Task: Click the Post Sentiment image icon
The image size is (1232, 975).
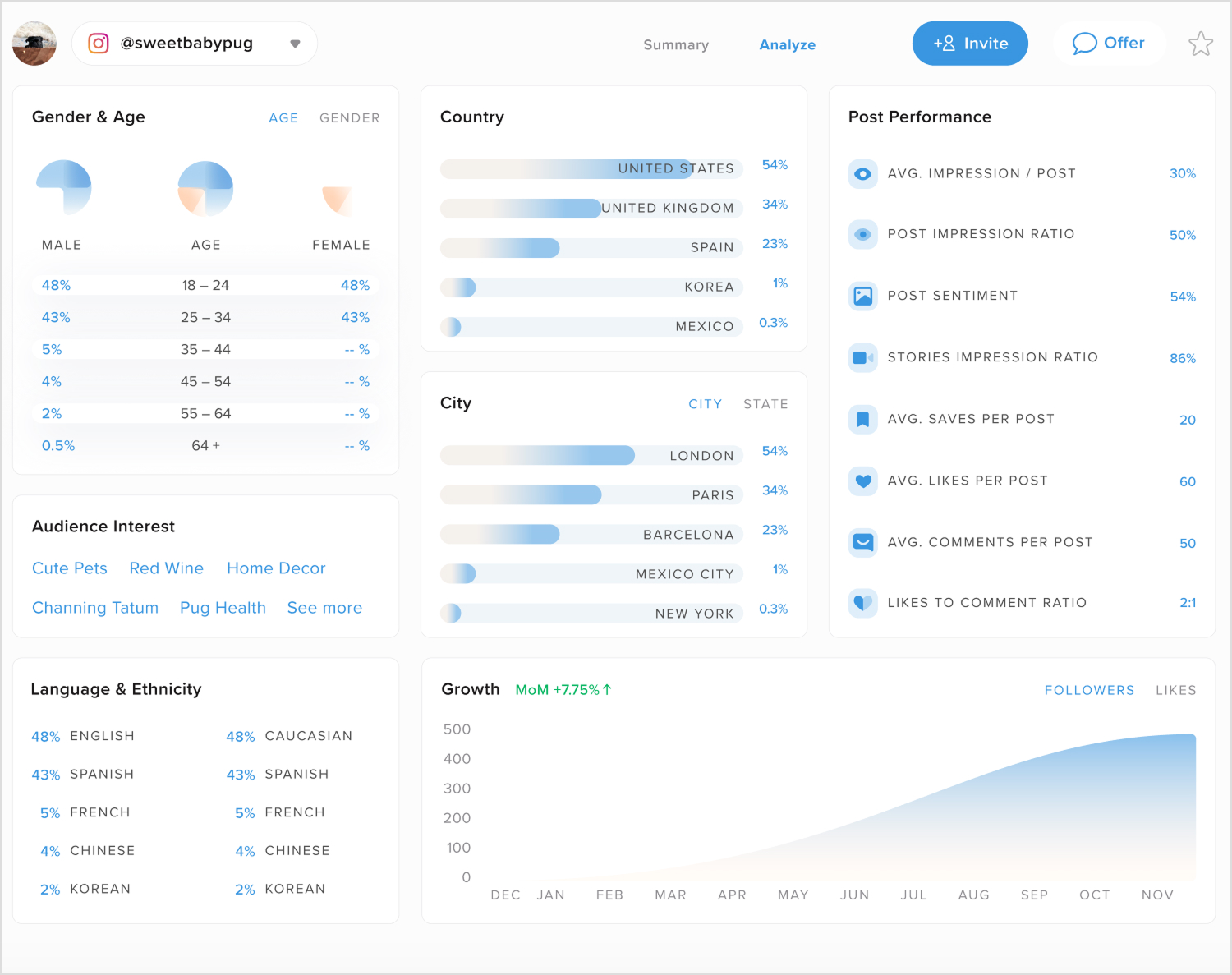Action: pos(863,297)
